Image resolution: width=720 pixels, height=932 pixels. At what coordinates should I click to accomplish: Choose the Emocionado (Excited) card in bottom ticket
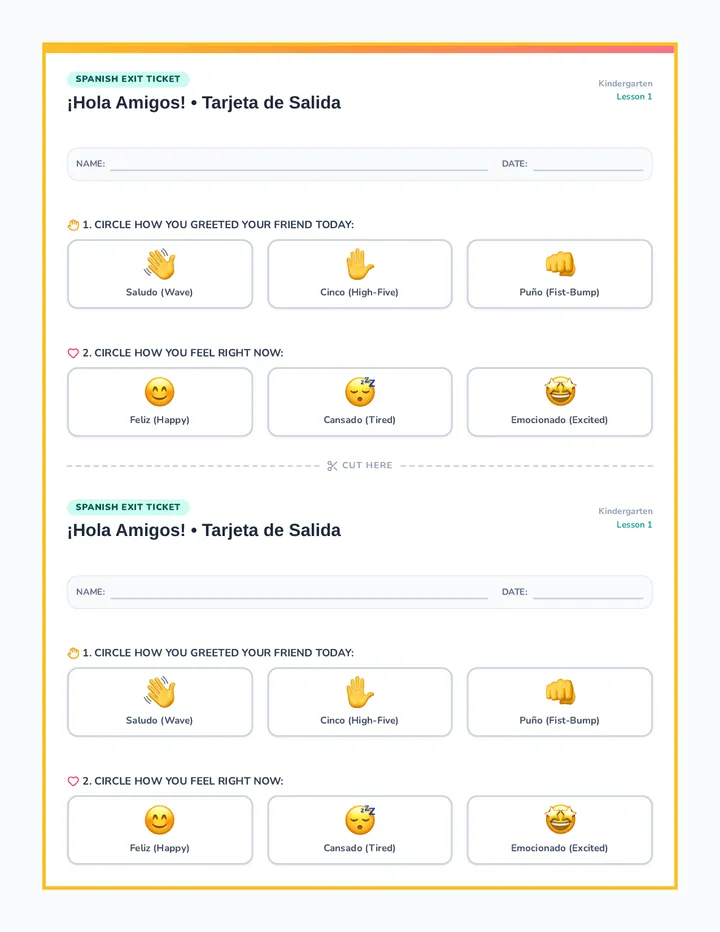559,830
